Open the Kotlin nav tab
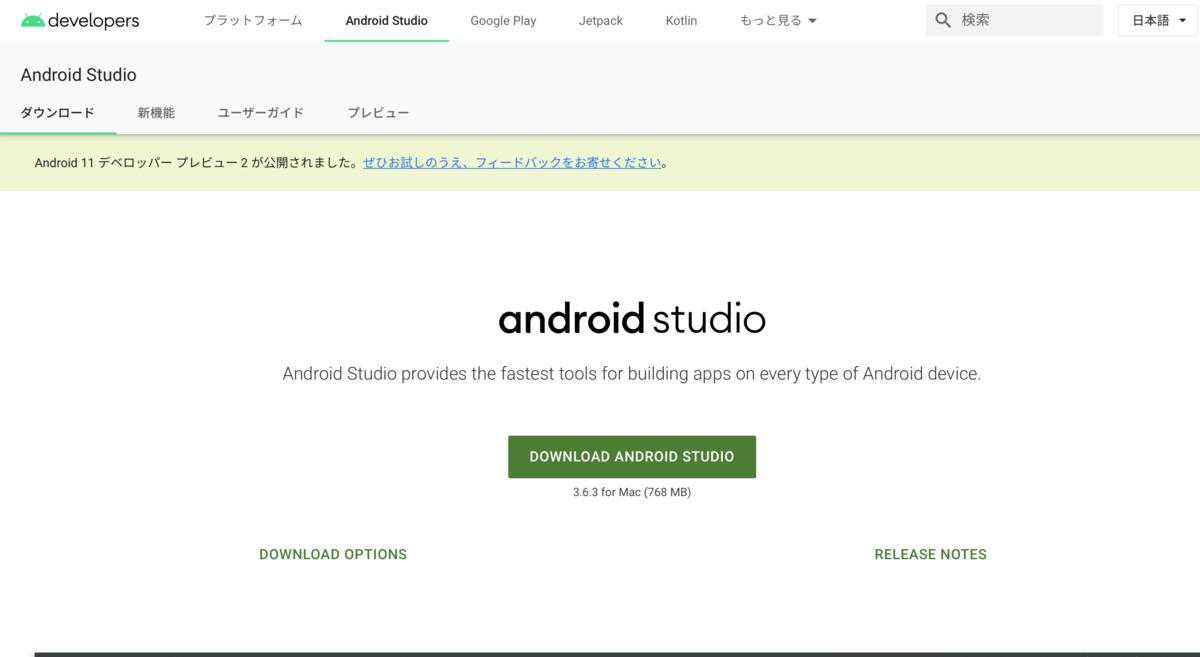 (681, 20)
